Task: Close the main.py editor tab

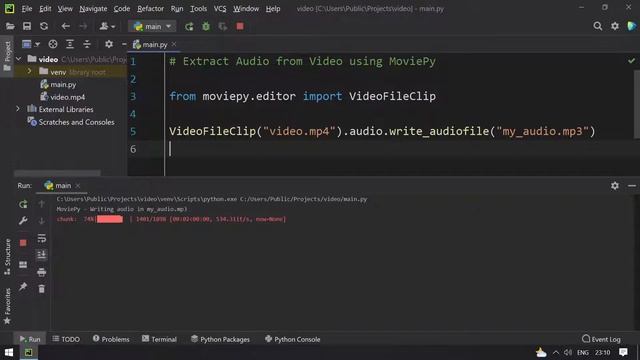Action: tap(174, 44)
